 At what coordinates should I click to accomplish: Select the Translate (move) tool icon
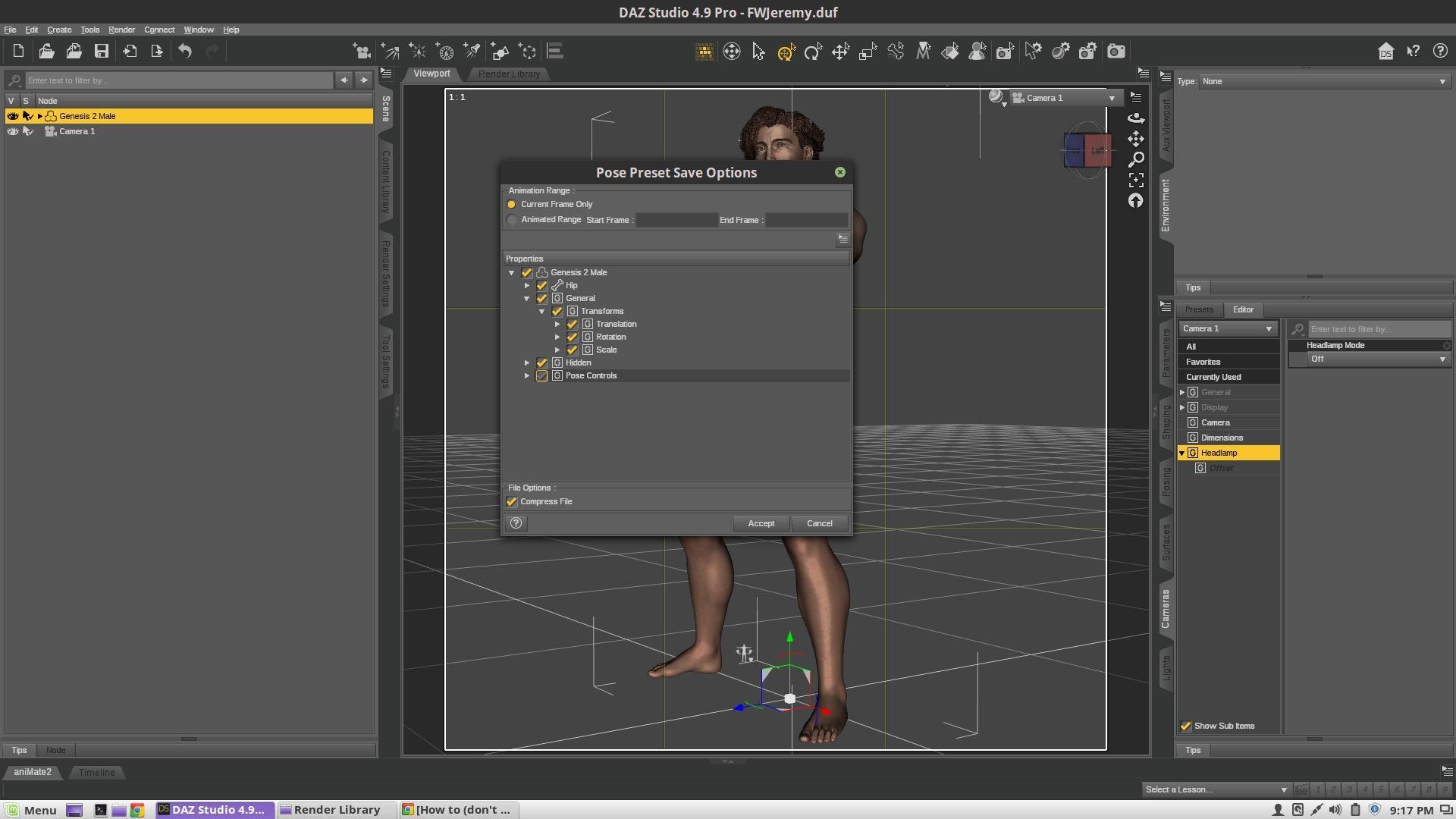(x=840, y=52)
